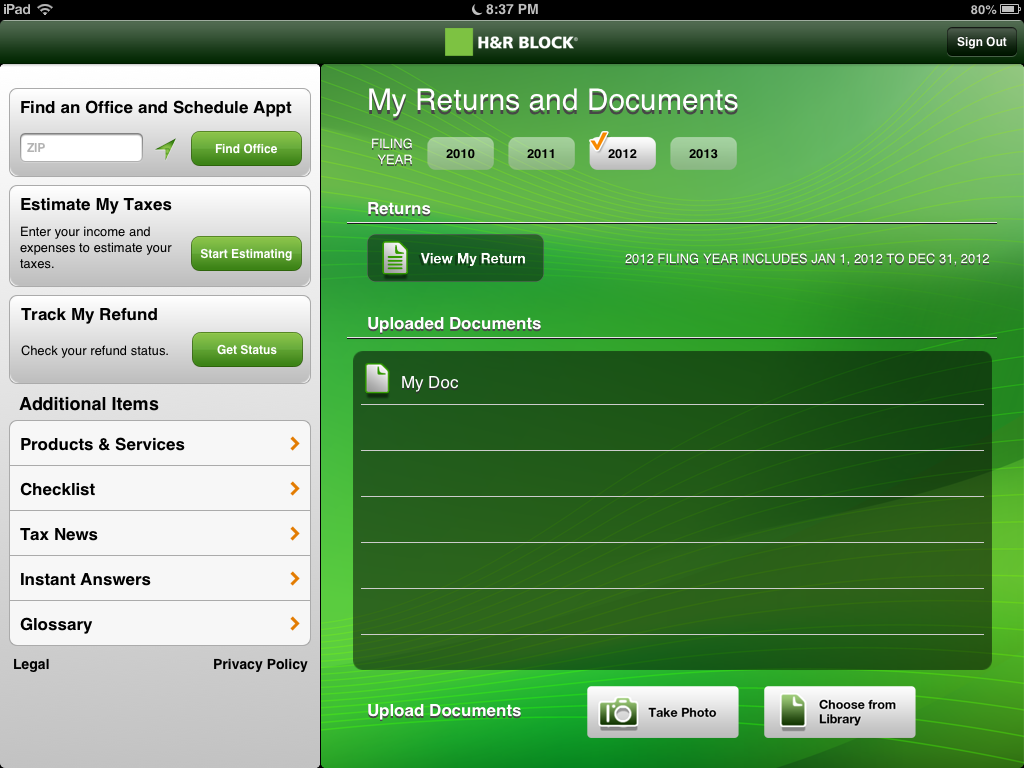Tap the Upload Documents label
The image size is (1024, 768).
(444, 711)
